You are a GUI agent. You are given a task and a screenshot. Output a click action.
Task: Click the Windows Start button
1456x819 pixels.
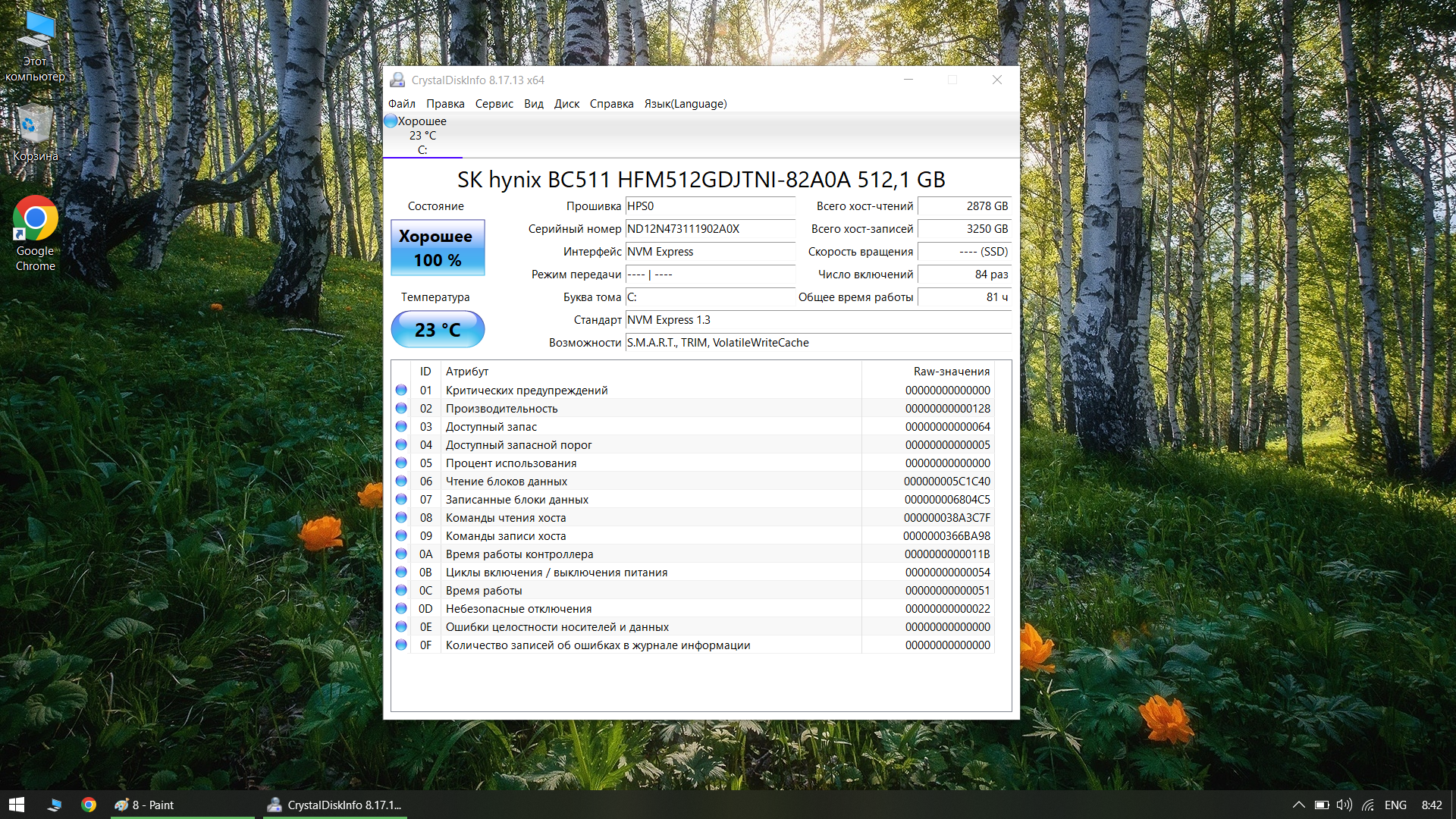tap(17, 805)
